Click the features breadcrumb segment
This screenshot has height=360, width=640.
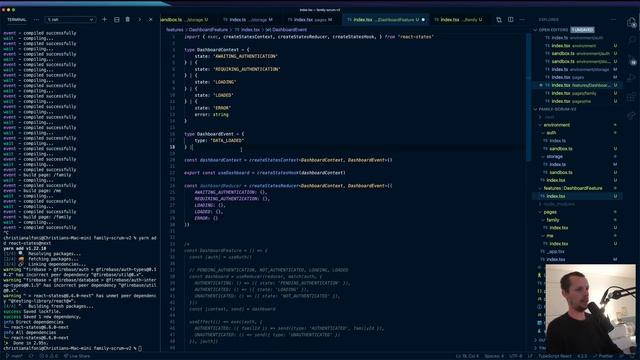175,30
